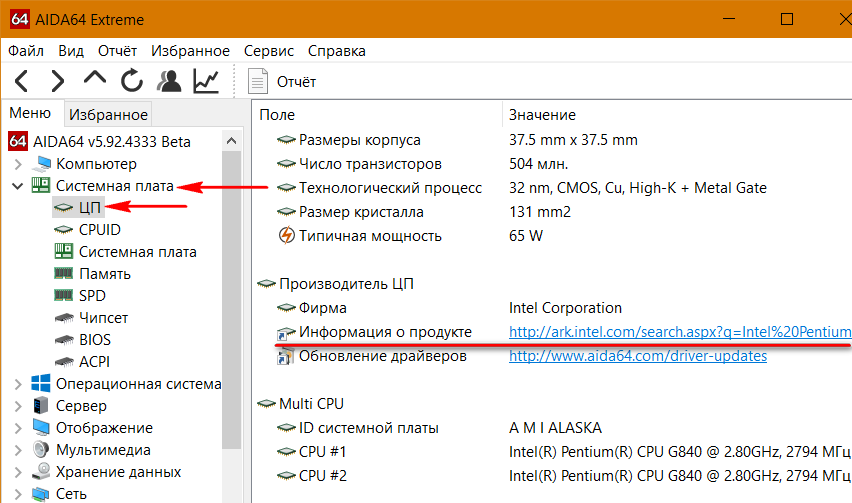This screenshot has height=503, width=852.
Task: Expand the Мультимедиа tree node
Action: (x=18, y=450)
